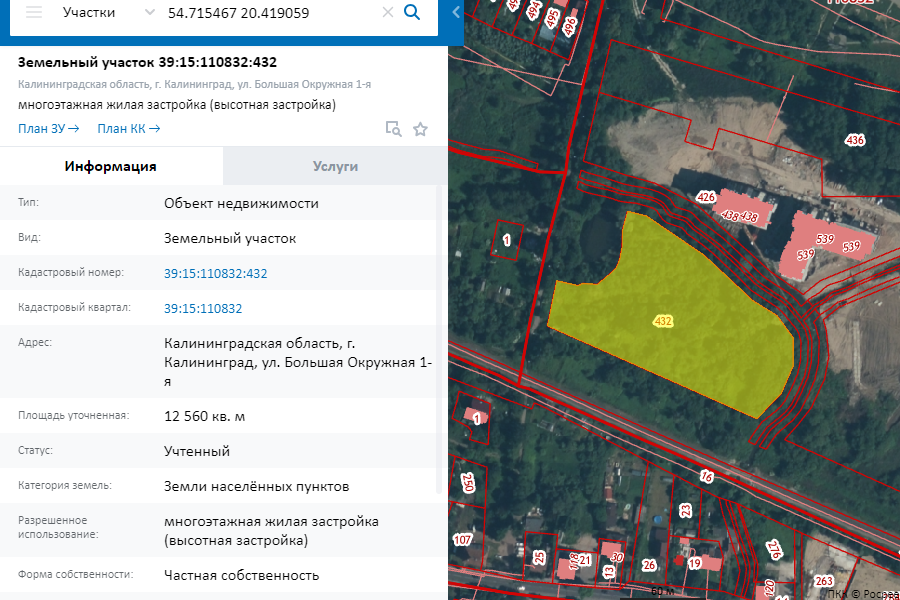Open the hamburger menu

(x=34, y=13)
